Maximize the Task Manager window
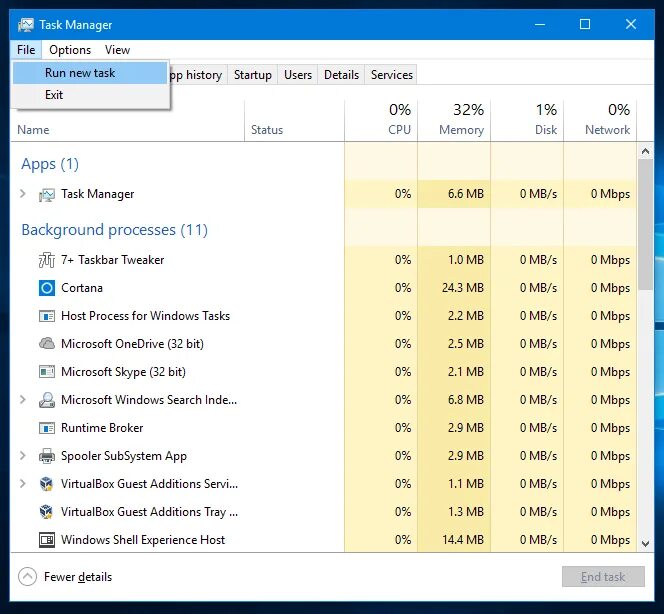This screenshot has width=664, height=614. pyautogui.click(x=585, y=24)
